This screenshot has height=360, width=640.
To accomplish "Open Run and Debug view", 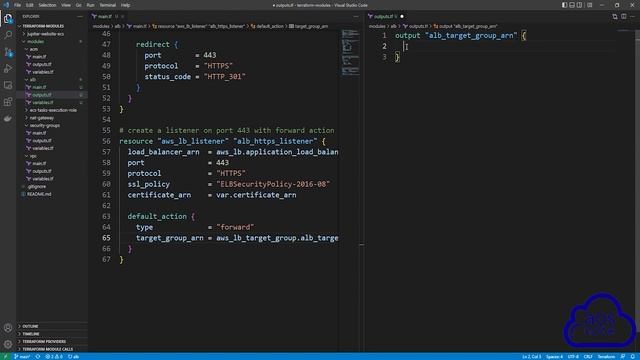I will pyautogui.click(x=8, y=69).
